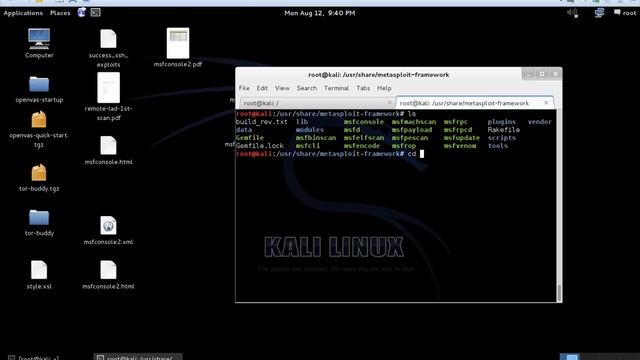Open the volume control icon
The height and width of the screenshot is (360, 640).
click(x=572, y=13)
